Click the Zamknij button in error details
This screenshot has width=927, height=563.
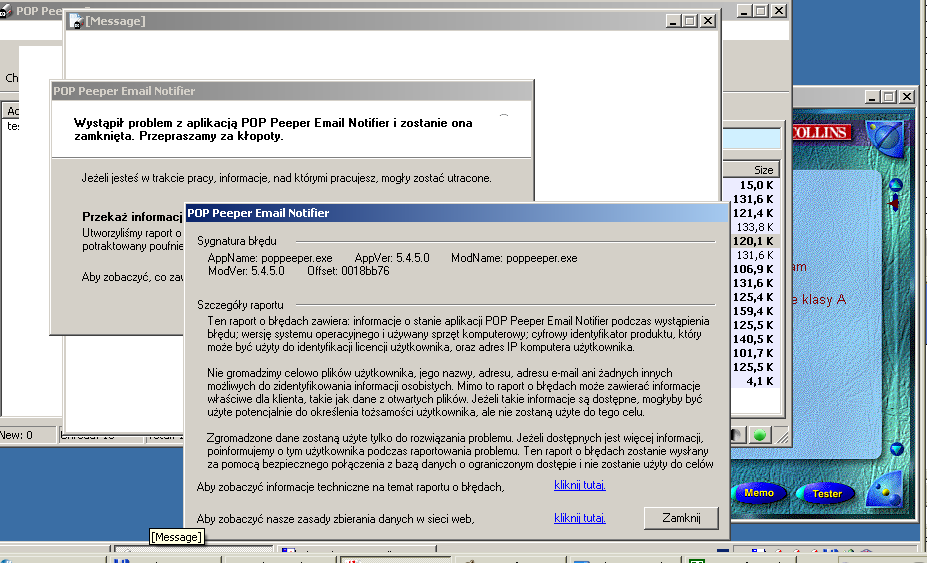click(681, 518)
